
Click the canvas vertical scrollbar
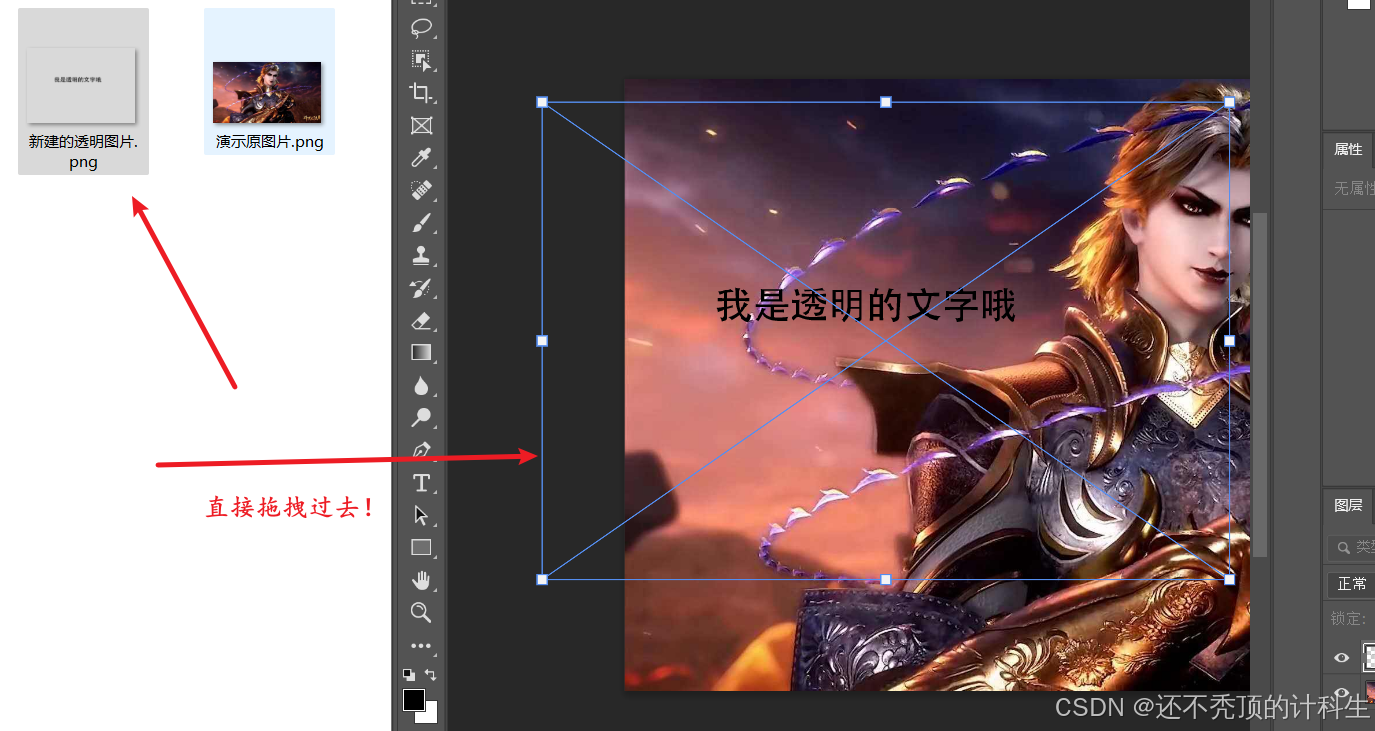(x=1261, y=384)
